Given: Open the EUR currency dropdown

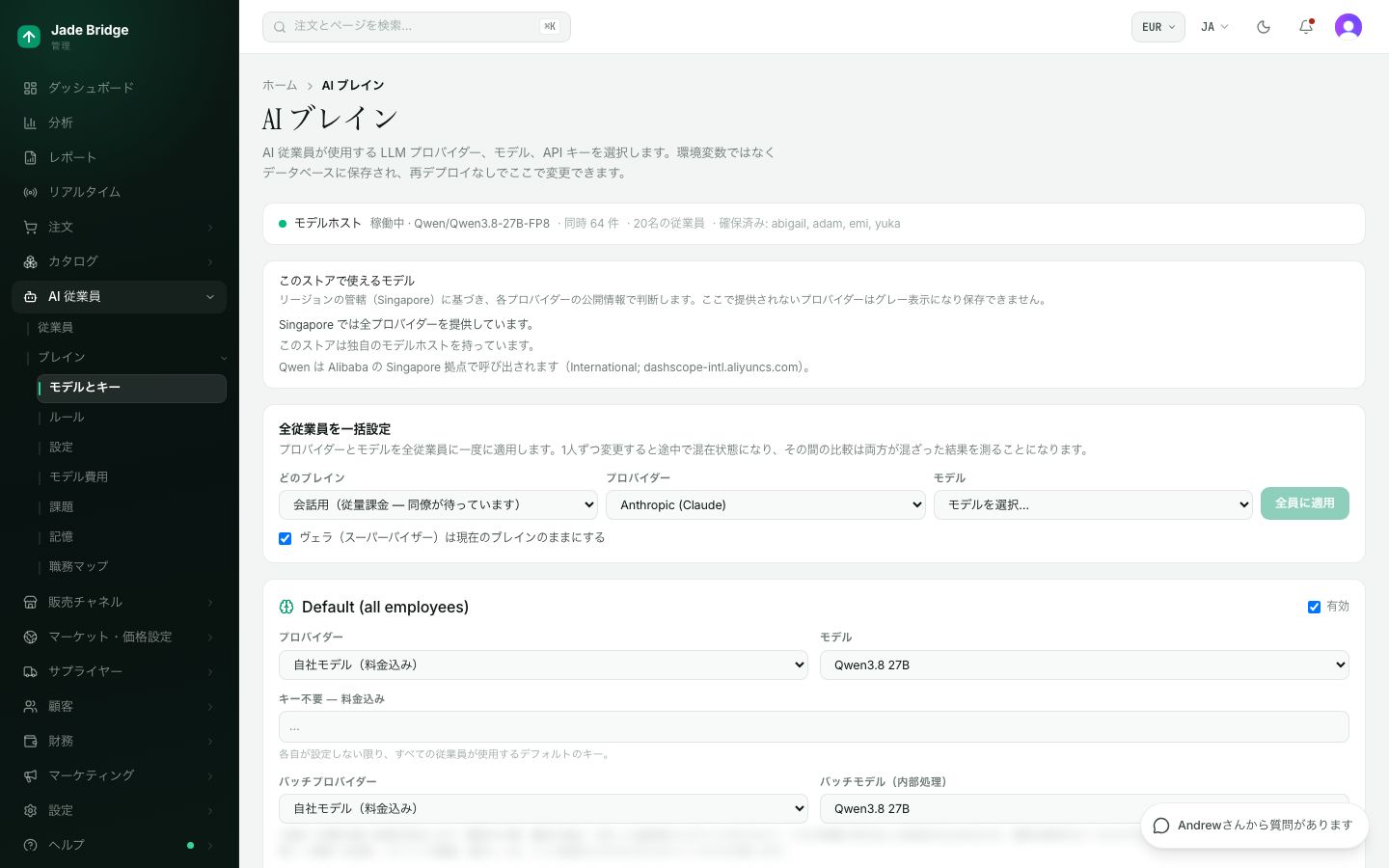Looking at the screenshot, I should (x=1158, y=27).
